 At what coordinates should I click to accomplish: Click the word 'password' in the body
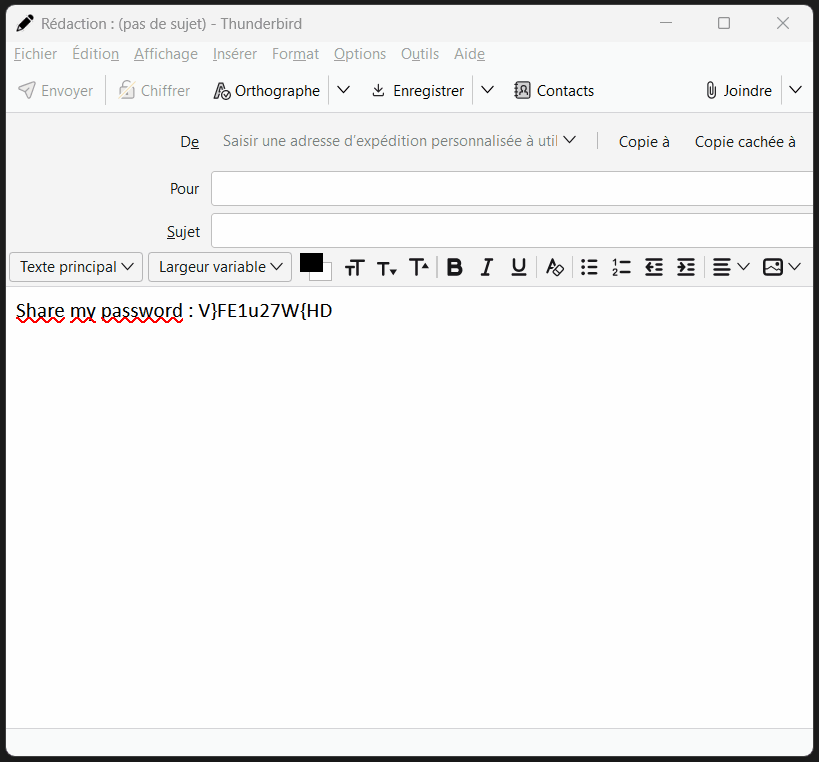[142, 311]
